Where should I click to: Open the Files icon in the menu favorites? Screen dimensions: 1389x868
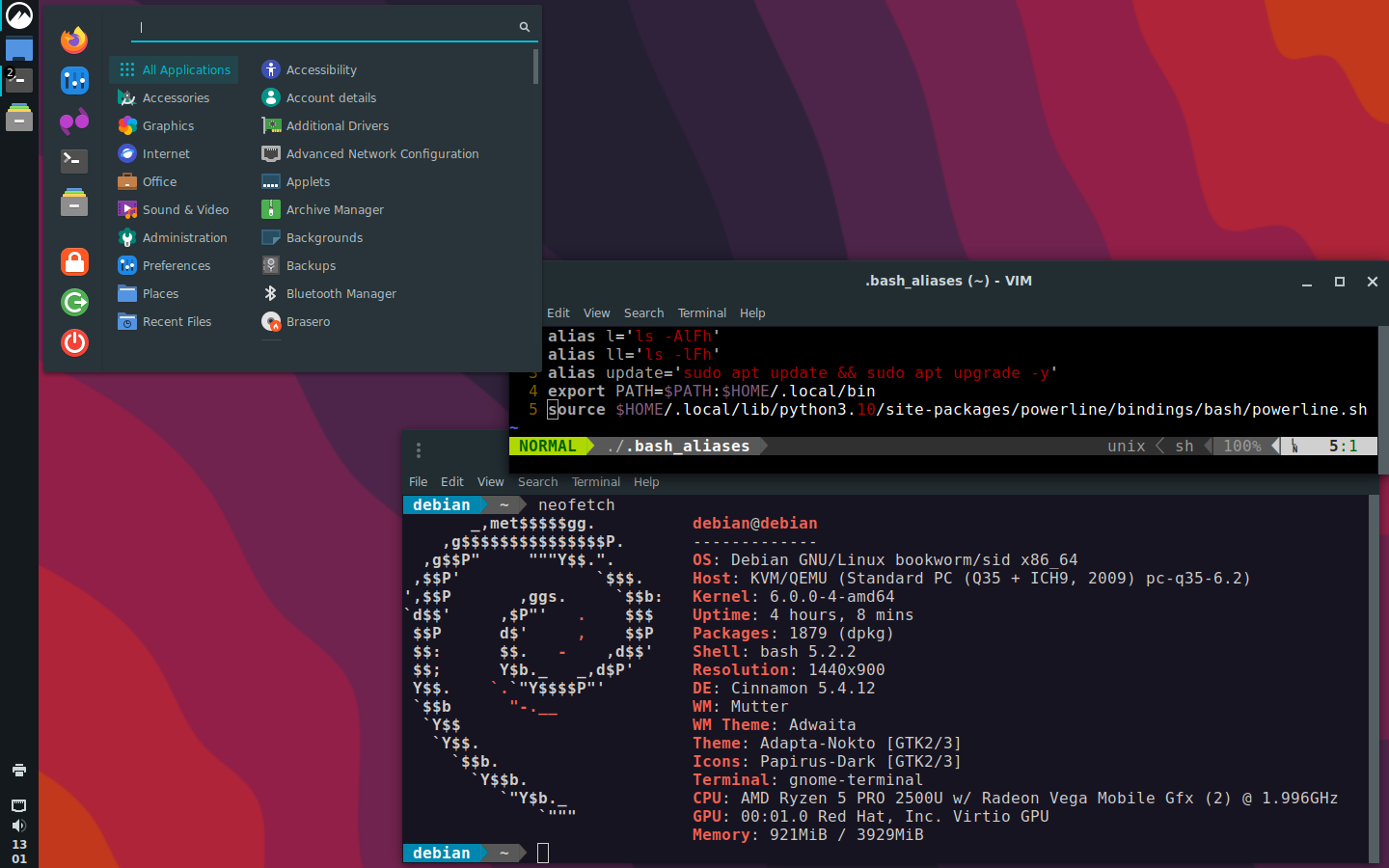click(x=74, y=203)
